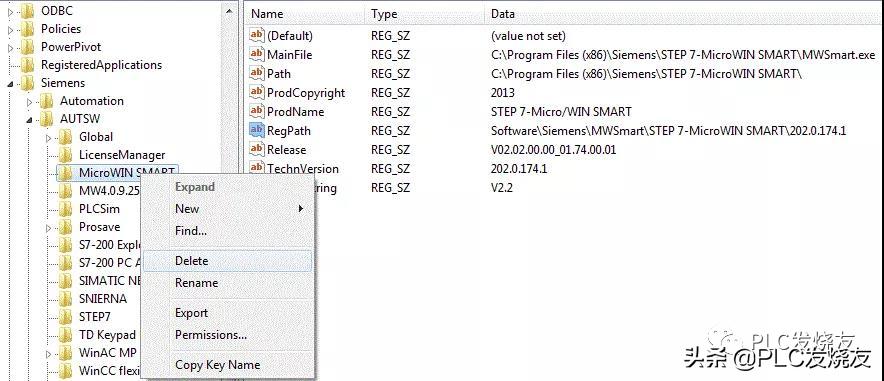Select the TD Keypad tree key
Viewport: 884px width, 381px height.
click(x=107, y=335)
